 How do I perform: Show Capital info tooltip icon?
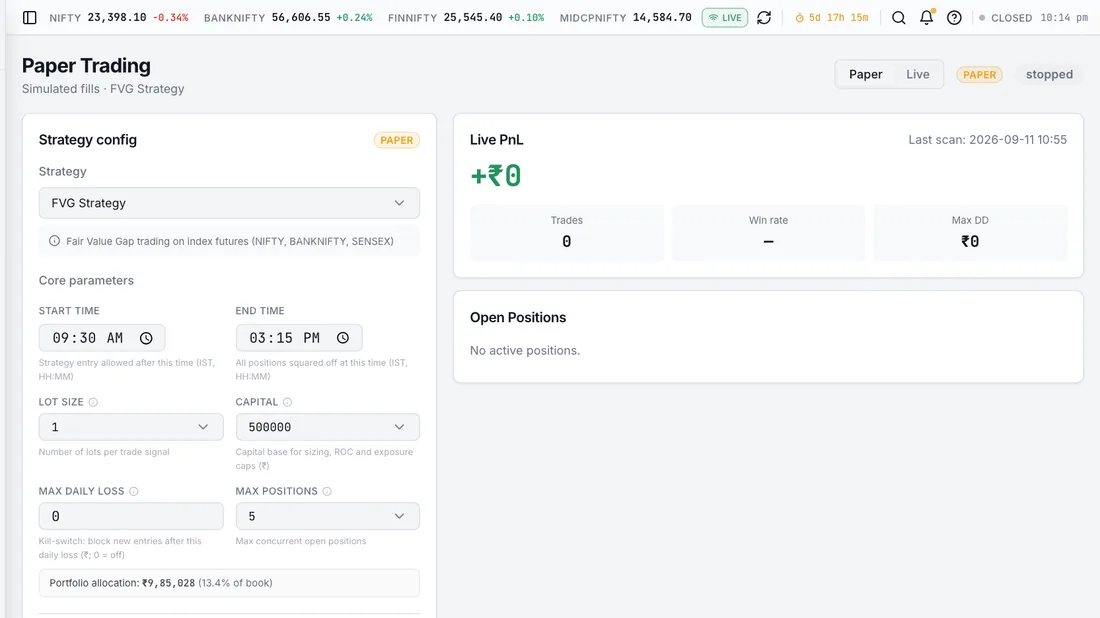point(287,402)
